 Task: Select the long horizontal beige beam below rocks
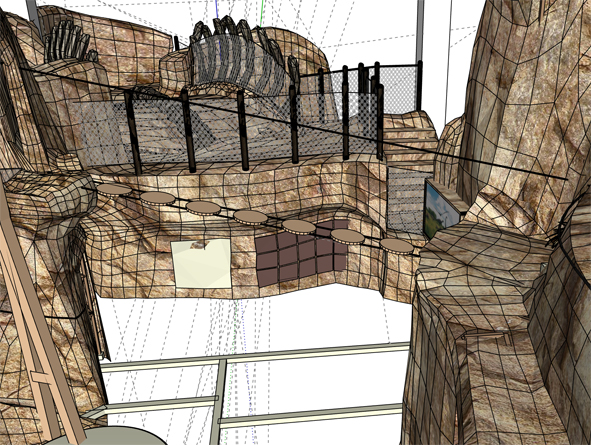pyautogui.click(x=256, y=357)
